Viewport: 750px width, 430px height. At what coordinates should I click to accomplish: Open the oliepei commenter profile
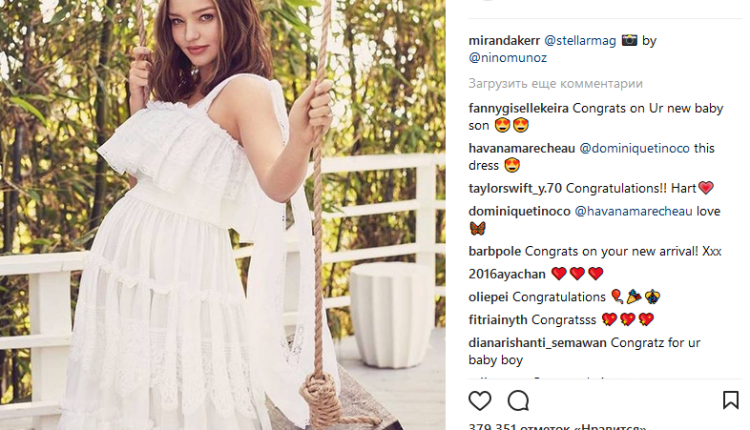point(488,297)
